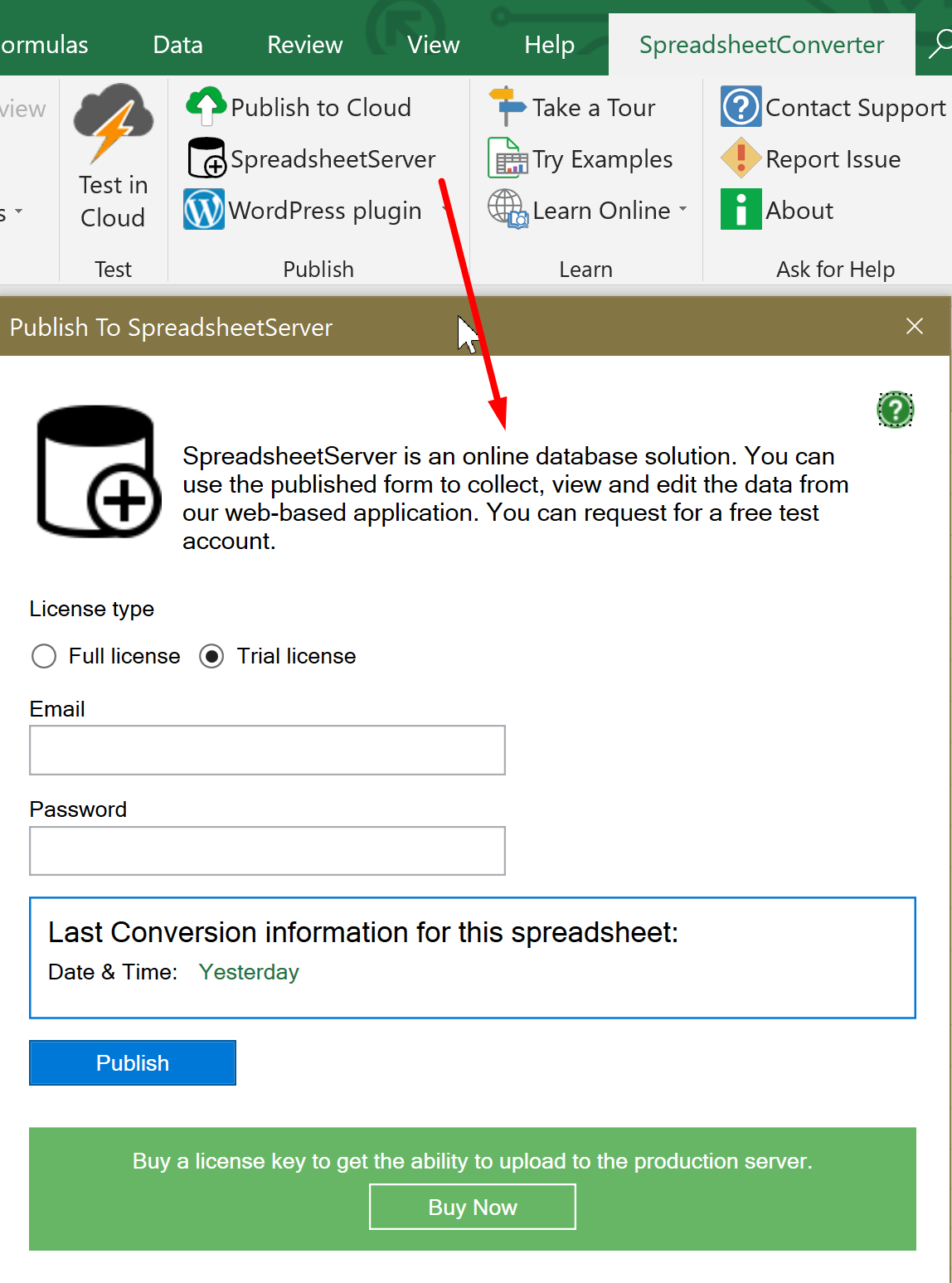Start Take a Tour
This screenshot has height=1283, width=952.
coord(507,106)
